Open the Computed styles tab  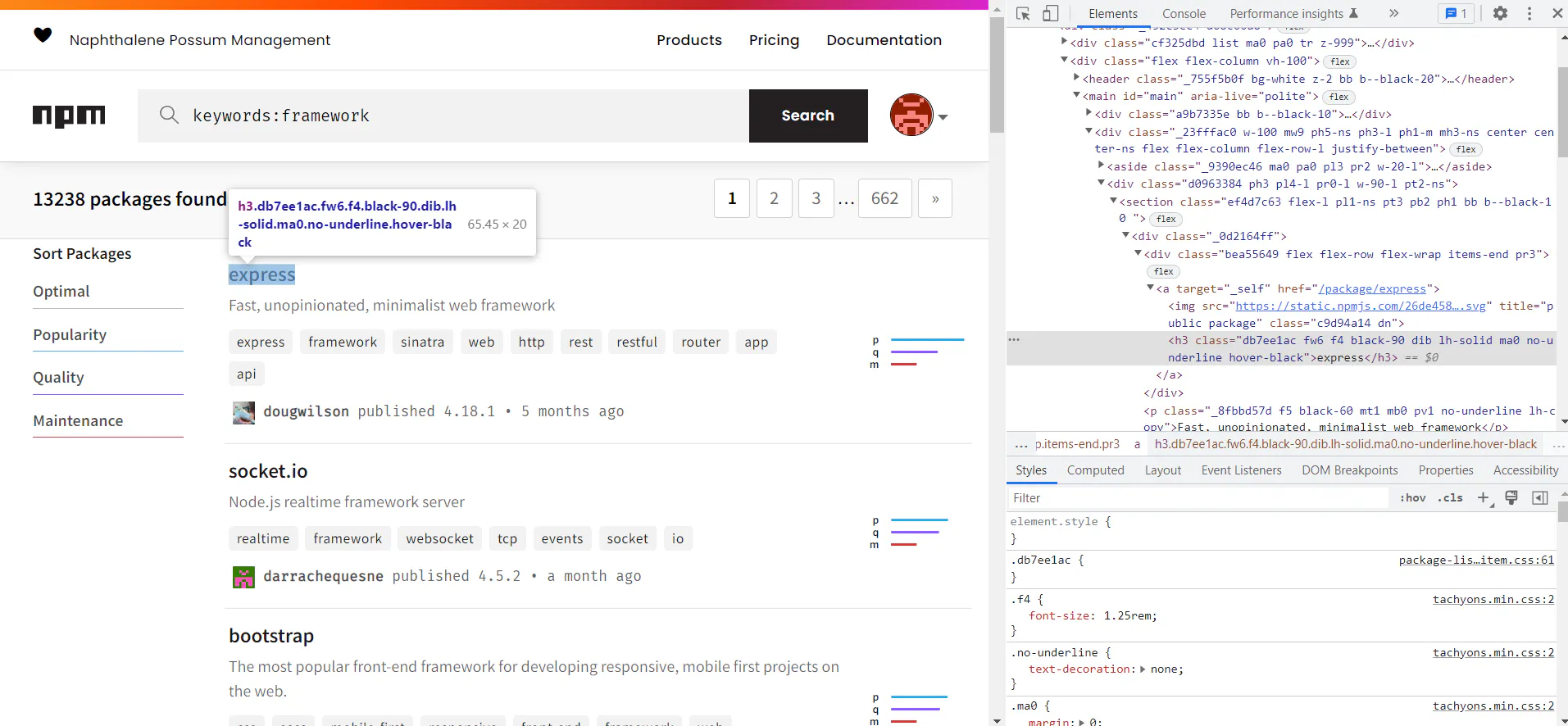[x=1095, y=470]
